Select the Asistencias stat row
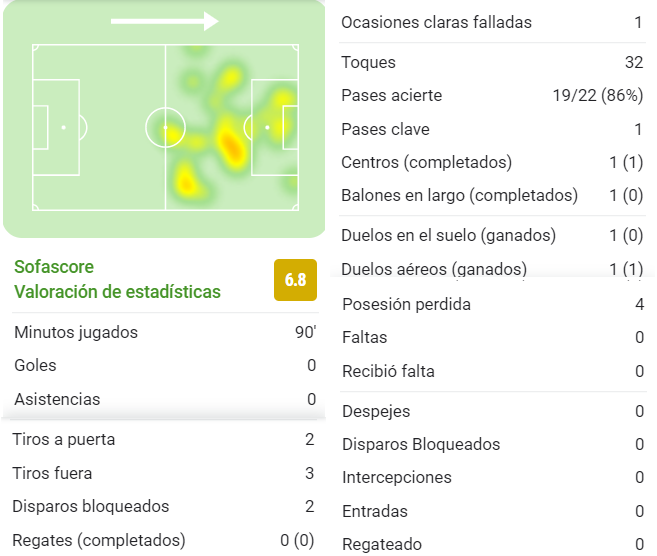This screenshot has height=556, width=657. [165, 399]
